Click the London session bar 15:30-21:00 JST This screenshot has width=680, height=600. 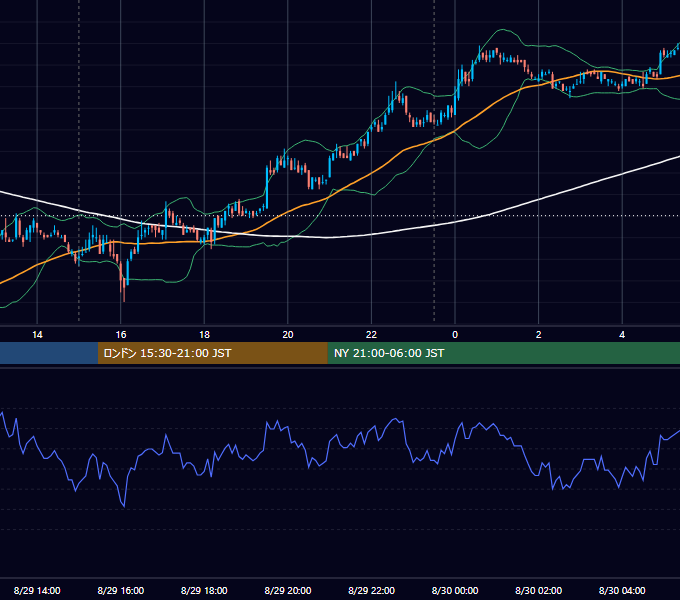click(212, 353)
